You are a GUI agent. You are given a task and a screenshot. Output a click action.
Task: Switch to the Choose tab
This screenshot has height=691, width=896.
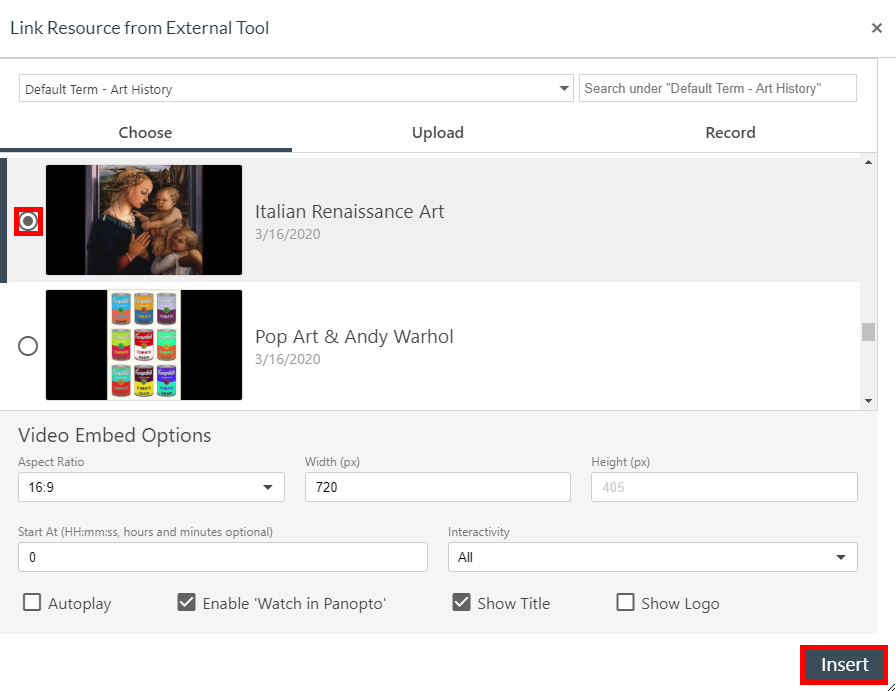(145, 132)
